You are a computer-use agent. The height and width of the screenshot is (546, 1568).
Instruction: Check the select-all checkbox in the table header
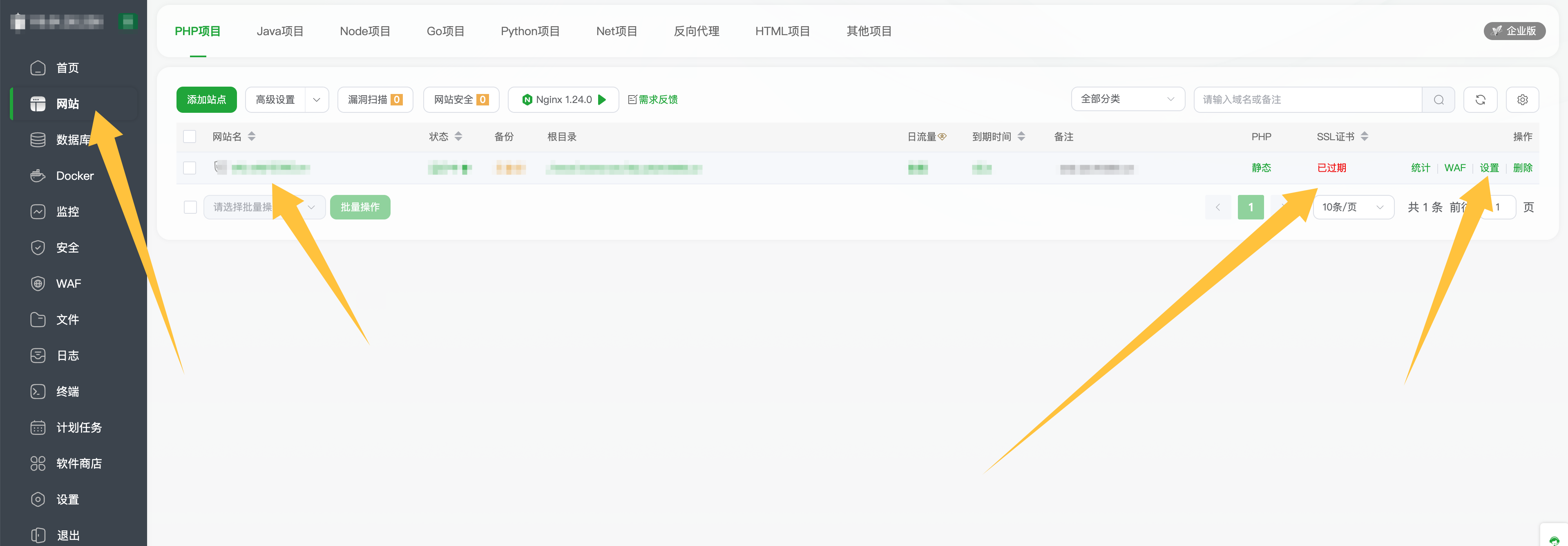click(189, 136)
